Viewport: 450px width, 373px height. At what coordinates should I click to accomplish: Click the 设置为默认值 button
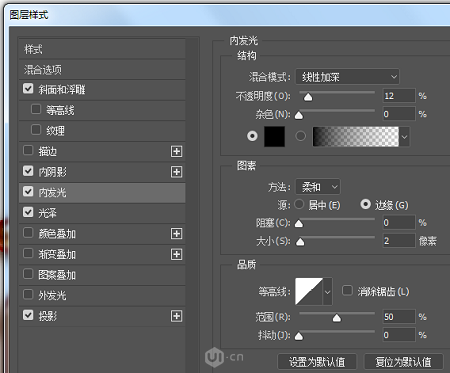click(x=317, y=362)
